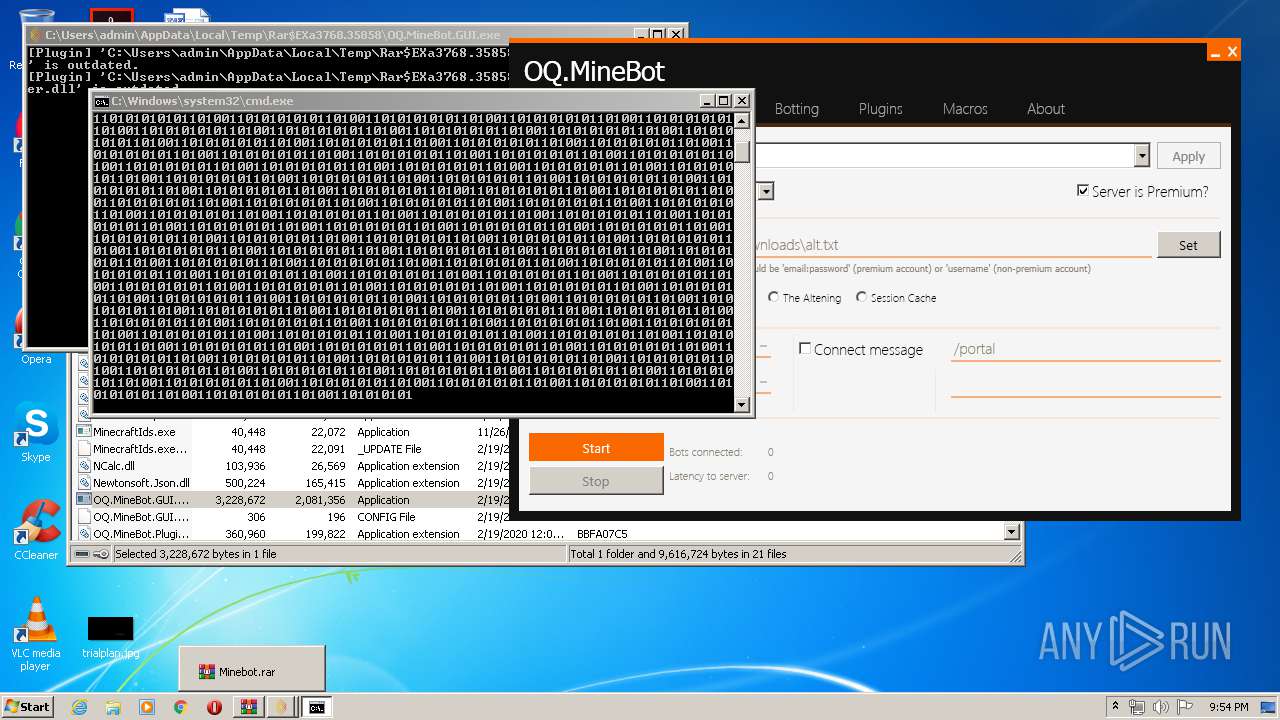Select the MinecraftIds.exe _UPDATE file icon
This screenshot has width=1280, height=720.
[85, 449]
